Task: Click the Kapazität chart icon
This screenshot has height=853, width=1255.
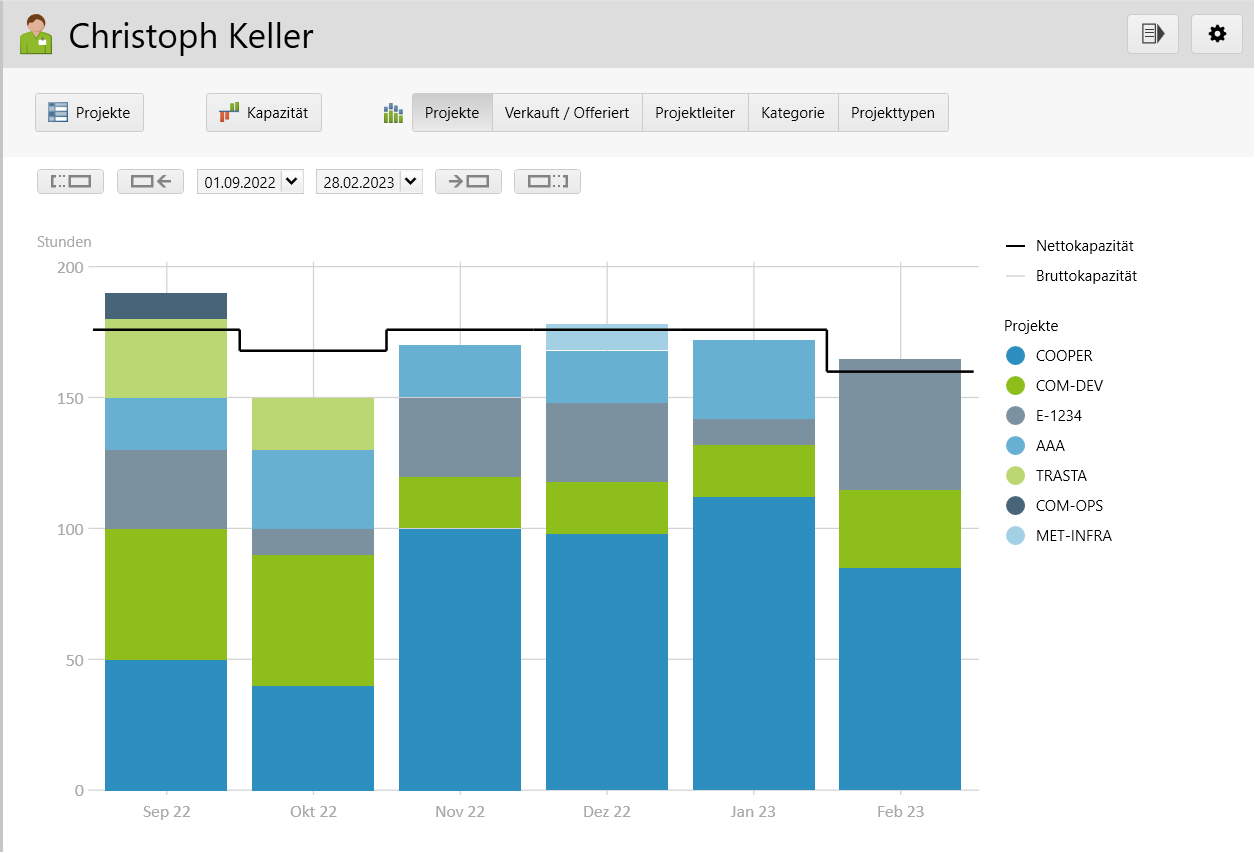Action: 263,112
